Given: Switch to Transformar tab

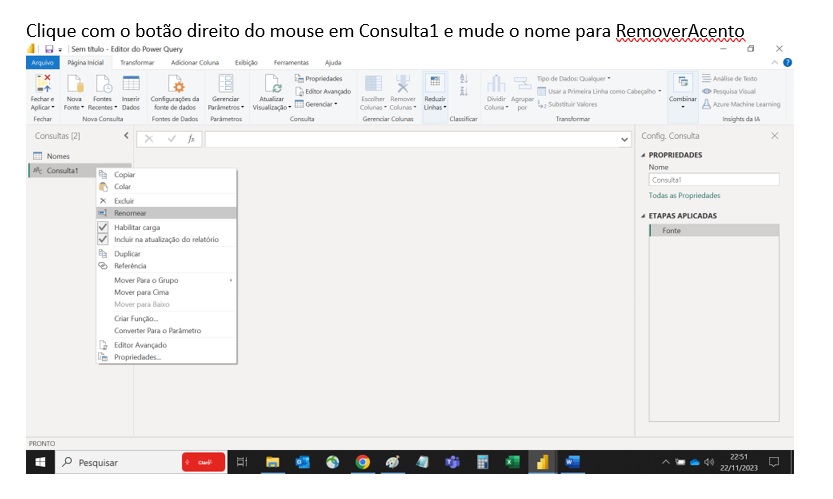Looking at the screenshot, I should click(x=137, y=63).
